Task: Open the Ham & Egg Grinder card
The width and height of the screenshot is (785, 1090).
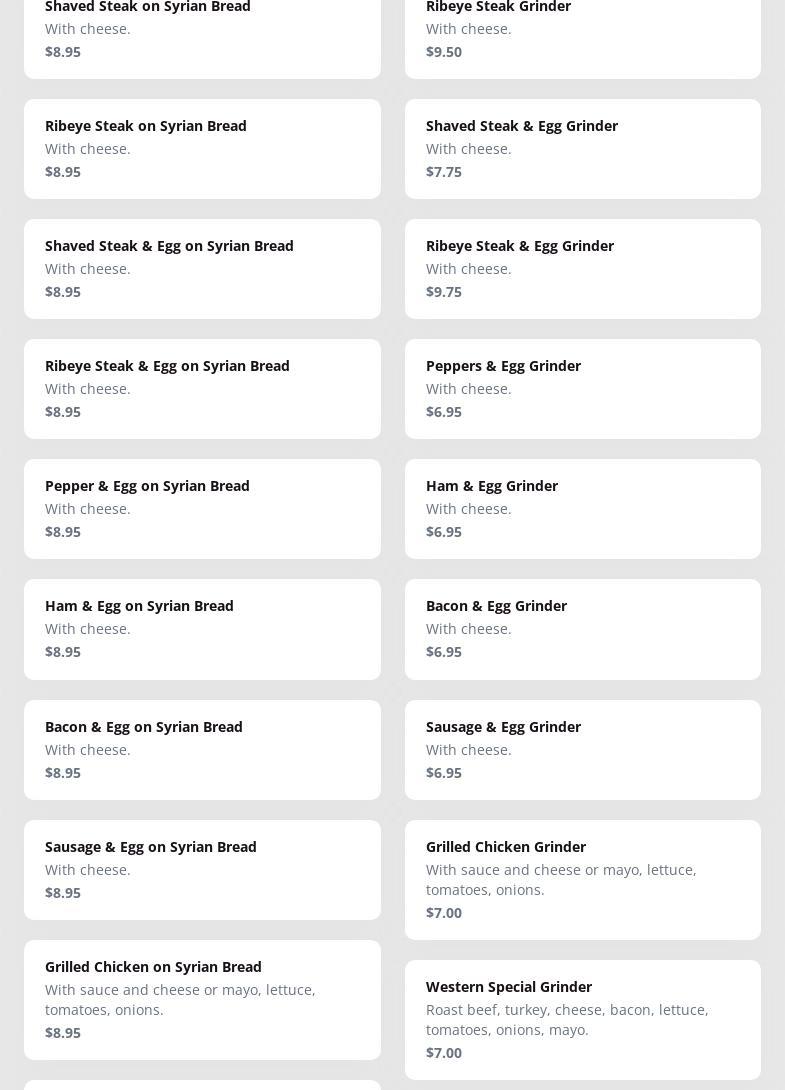Action: 582,508
